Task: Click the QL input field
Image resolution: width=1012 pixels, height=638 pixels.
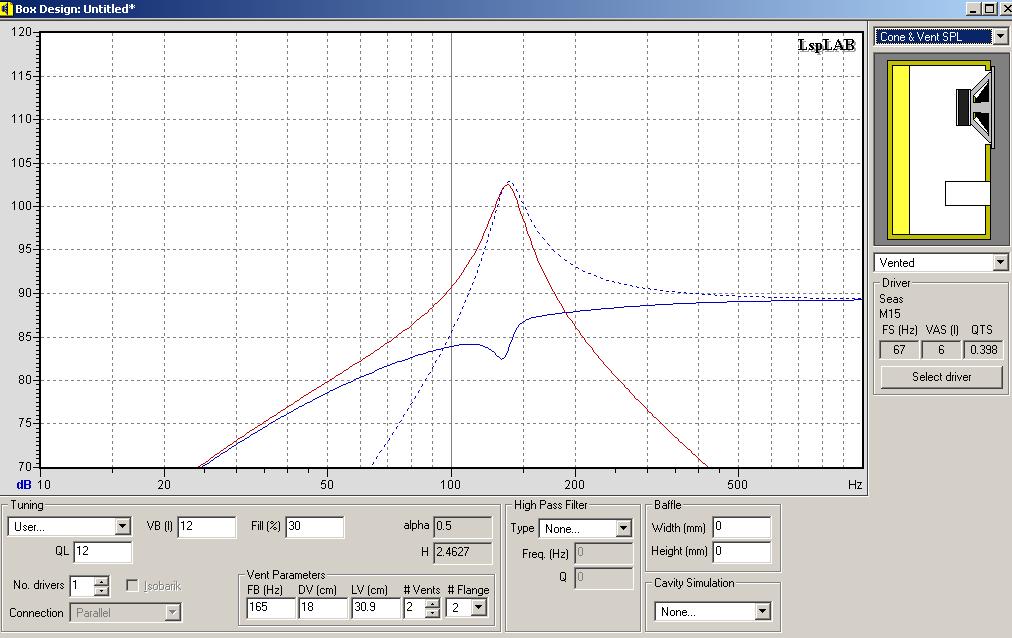Action: tap(102, 552)
